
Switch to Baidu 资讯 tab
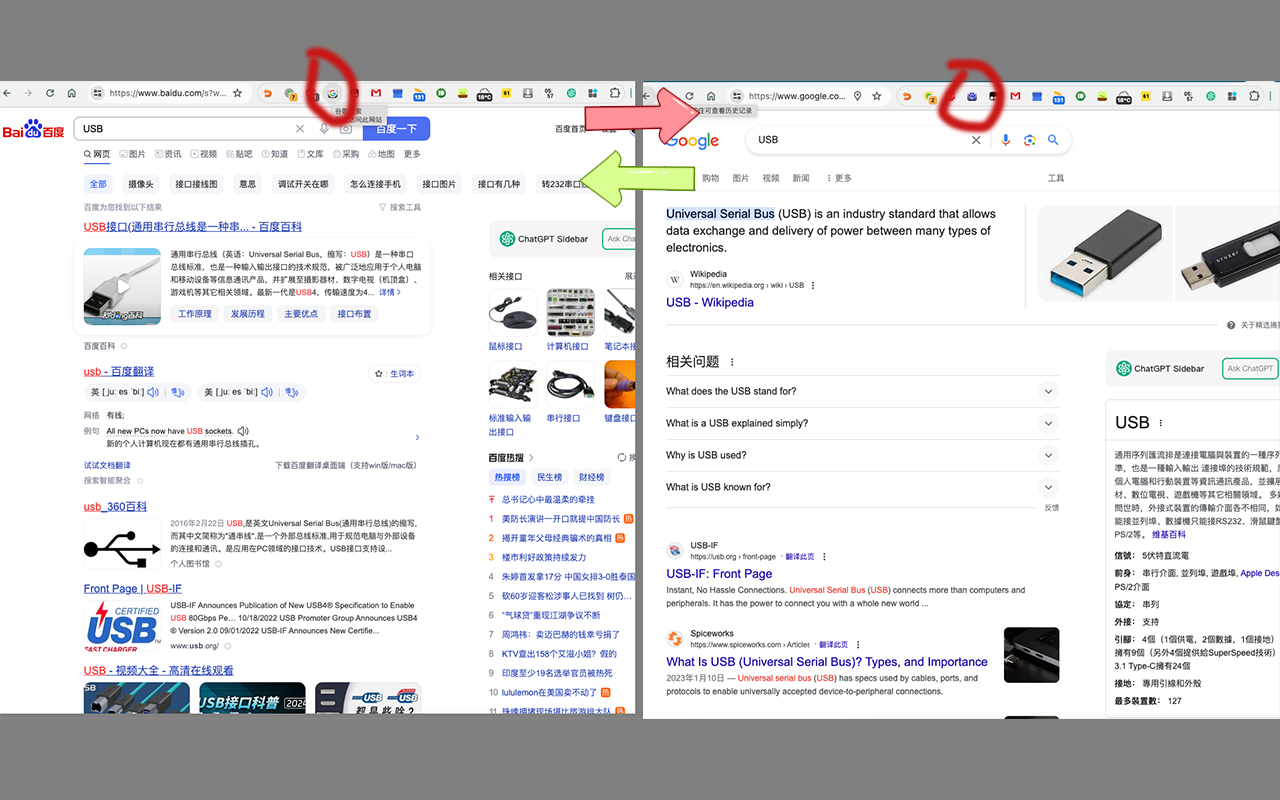(x=167, y=154)
